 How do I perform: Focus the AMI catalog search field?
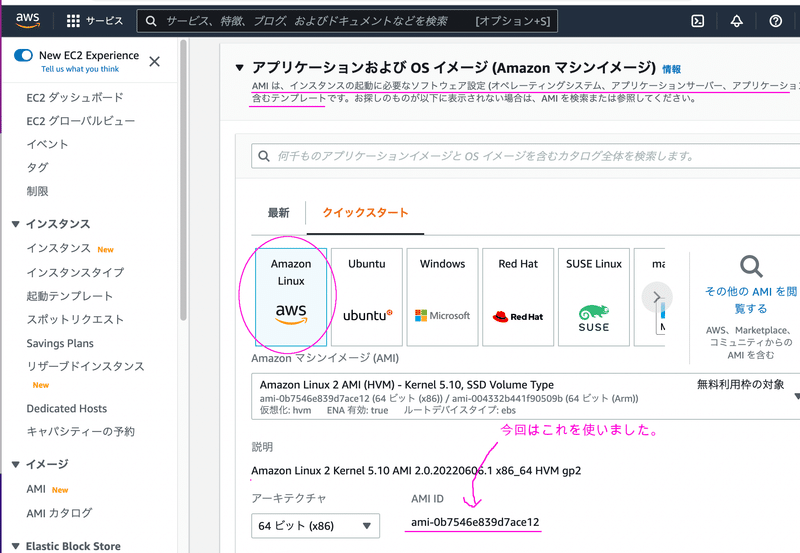click(526, 156)
